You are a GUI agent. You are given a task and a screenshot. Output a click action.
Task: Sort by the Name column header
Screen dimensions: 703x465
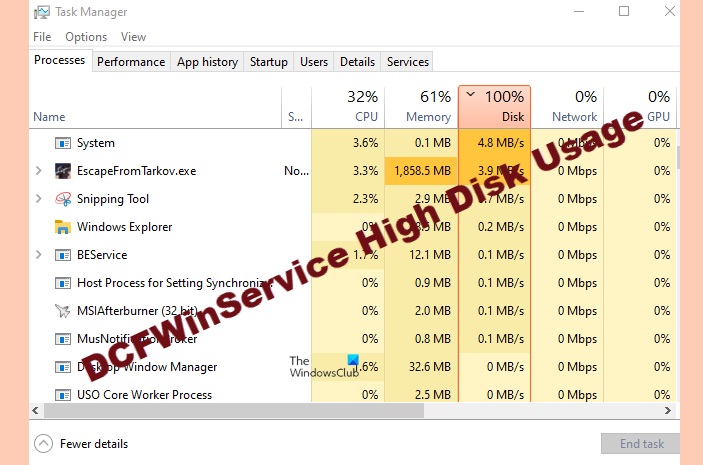pos(155,108)
